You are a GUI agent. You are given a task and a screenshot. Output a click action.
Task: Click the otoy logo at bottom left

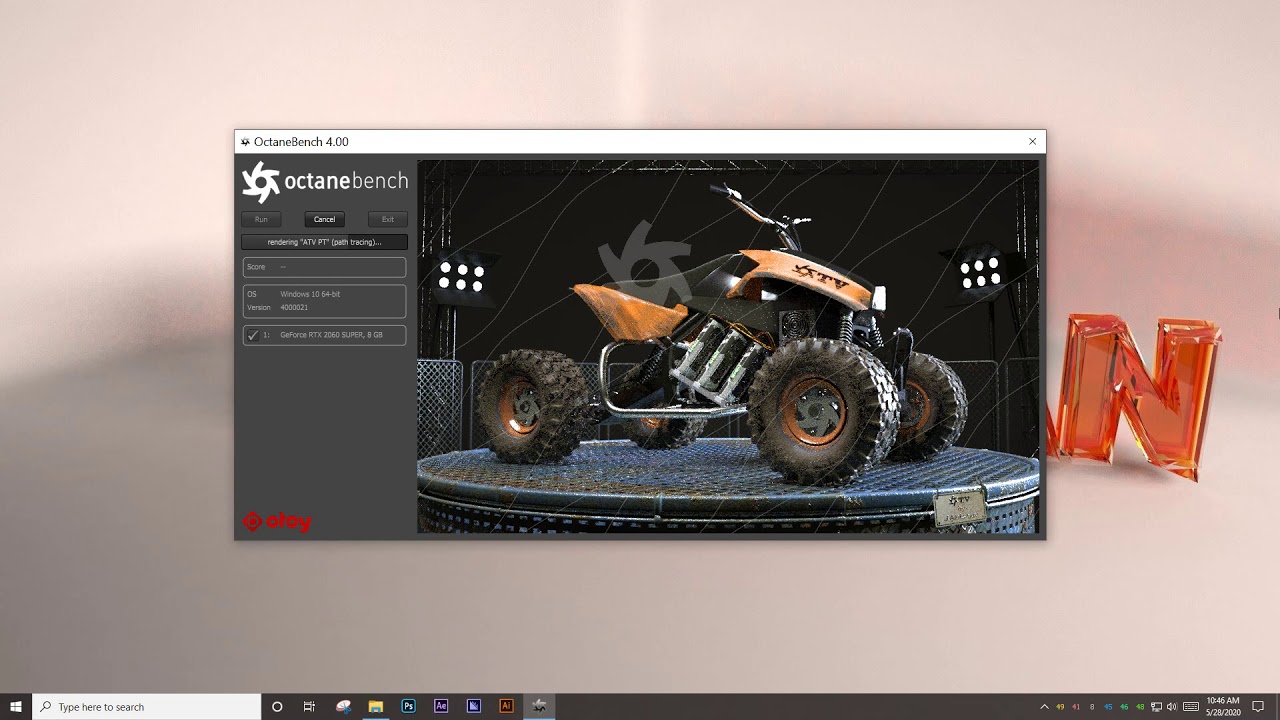pos(277,521)
